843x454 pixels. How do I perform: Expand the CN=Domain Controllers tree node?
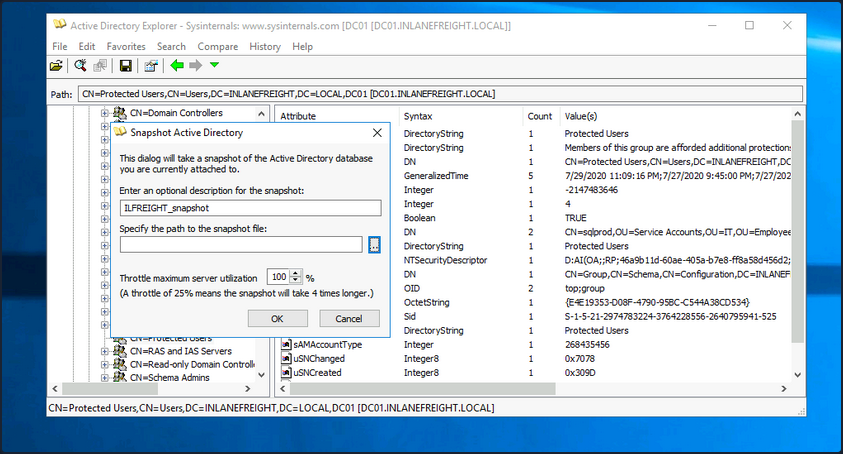point(104,114)
